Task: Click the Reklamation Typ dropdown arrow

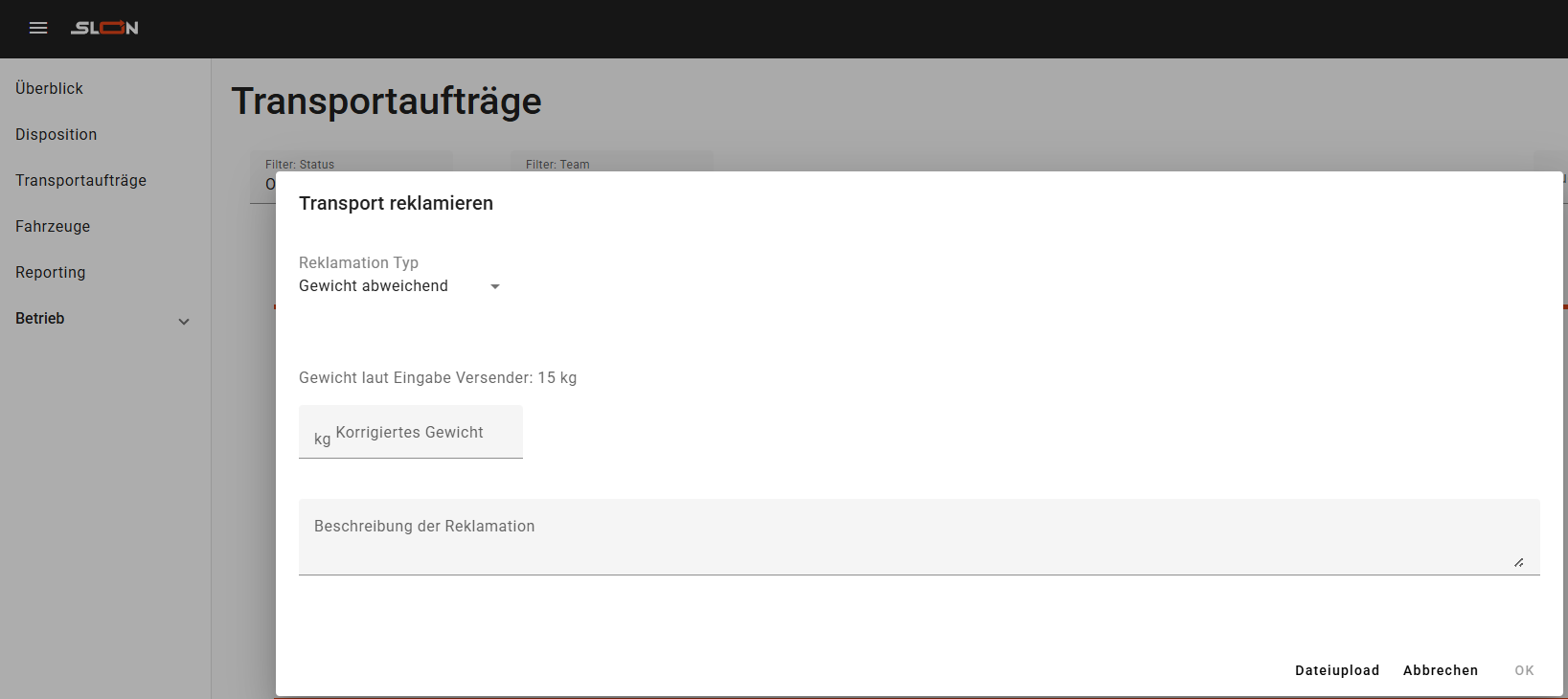Action: 495,286
